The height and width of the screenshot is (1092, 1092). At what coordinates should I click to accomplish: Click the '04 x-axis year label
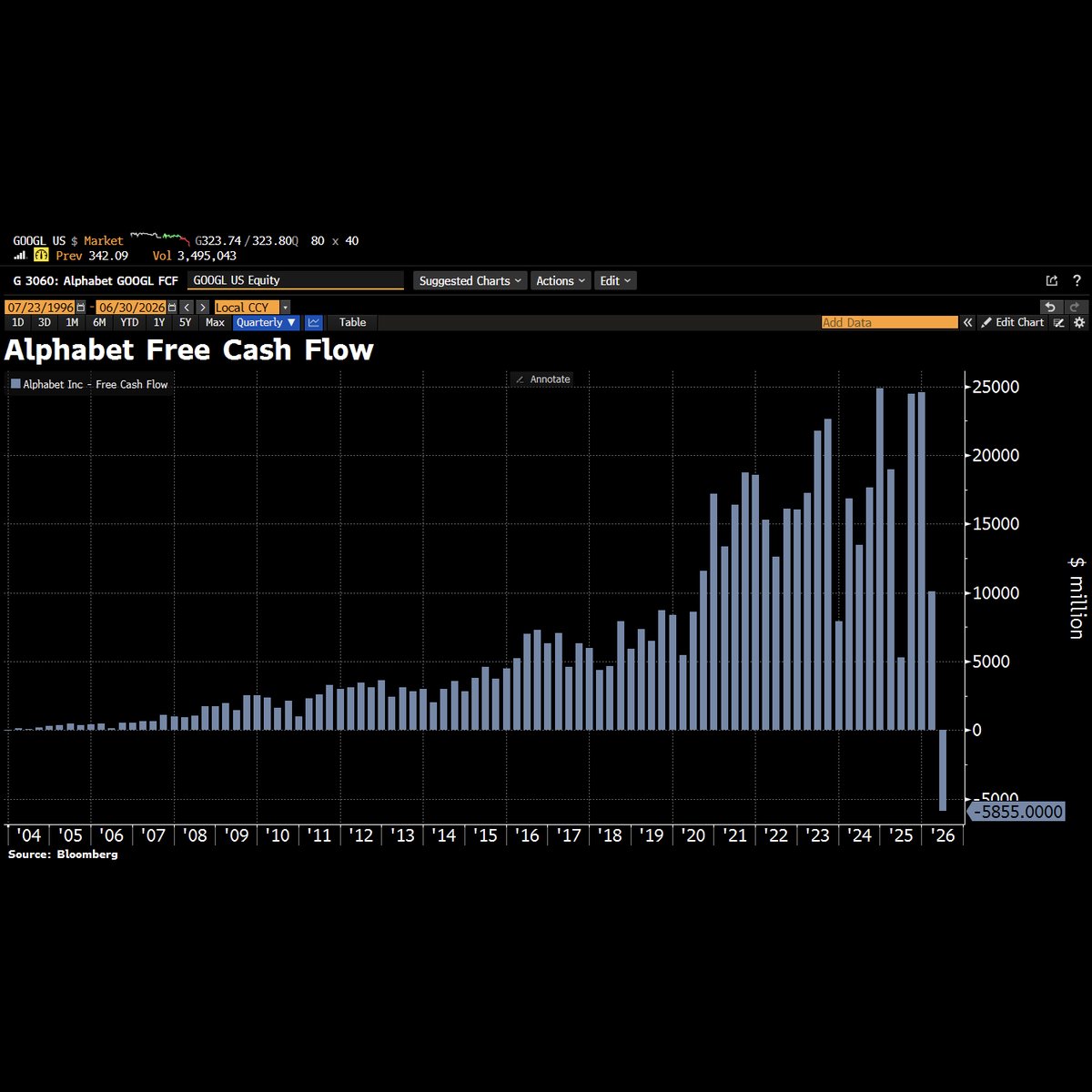(x=29, y=834)
